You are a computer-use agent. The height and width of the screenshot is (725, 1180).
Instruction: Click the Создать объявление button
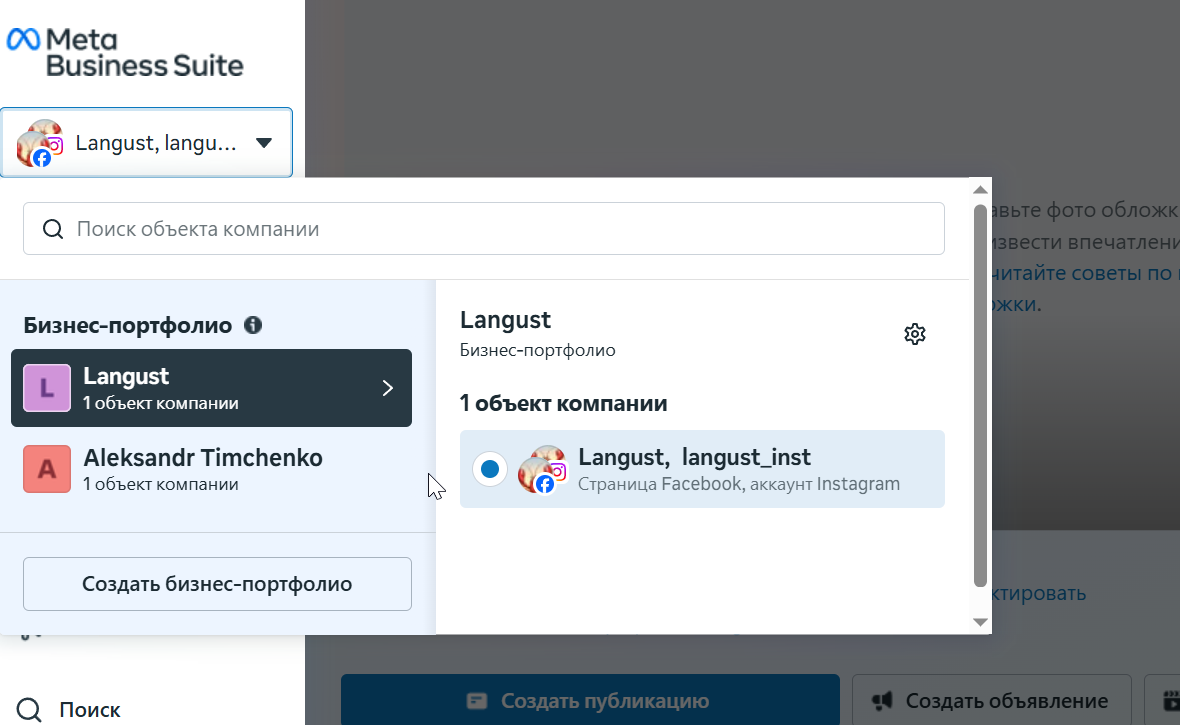coord(991,700)
